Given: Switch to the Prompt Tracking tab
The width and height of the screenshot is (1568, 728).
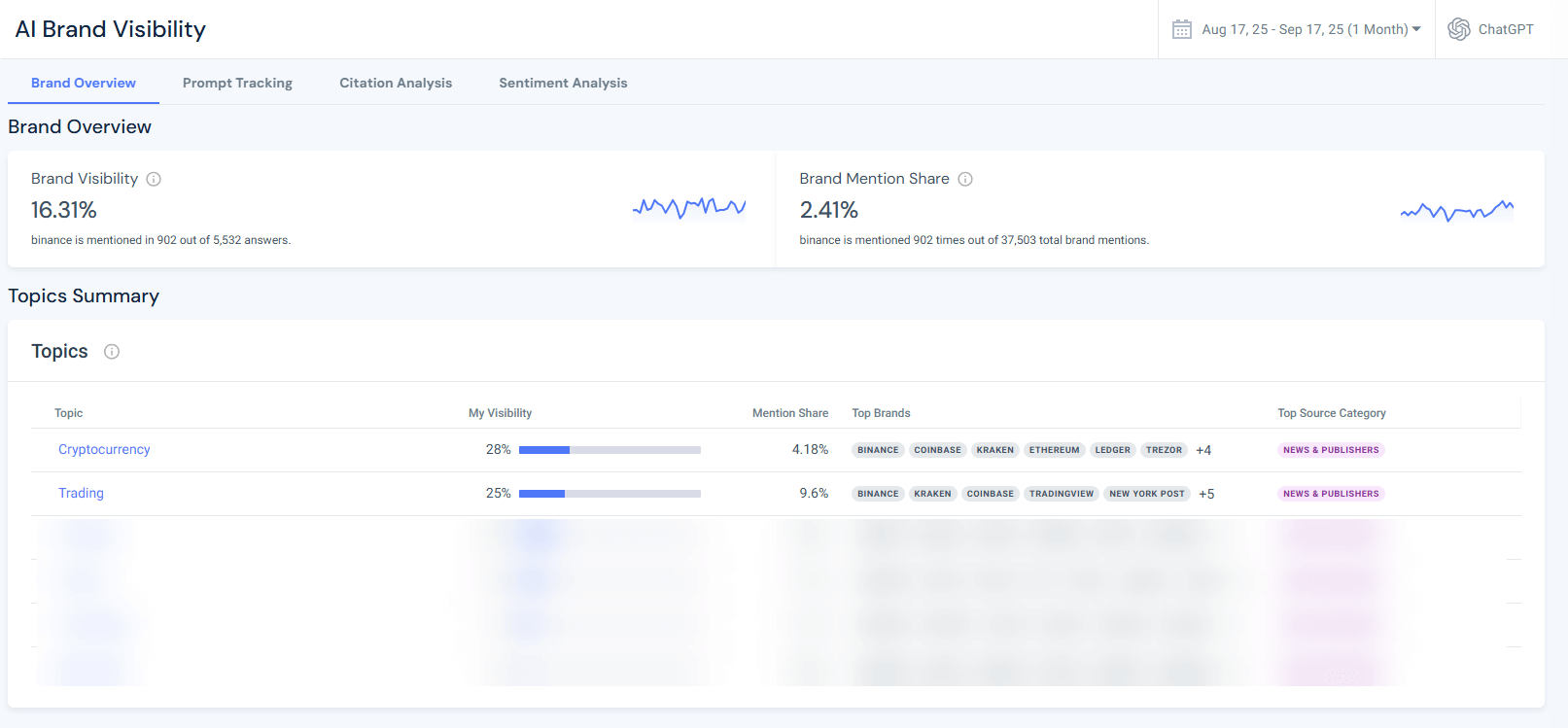Looking at the screenshot, I should 237,83.
